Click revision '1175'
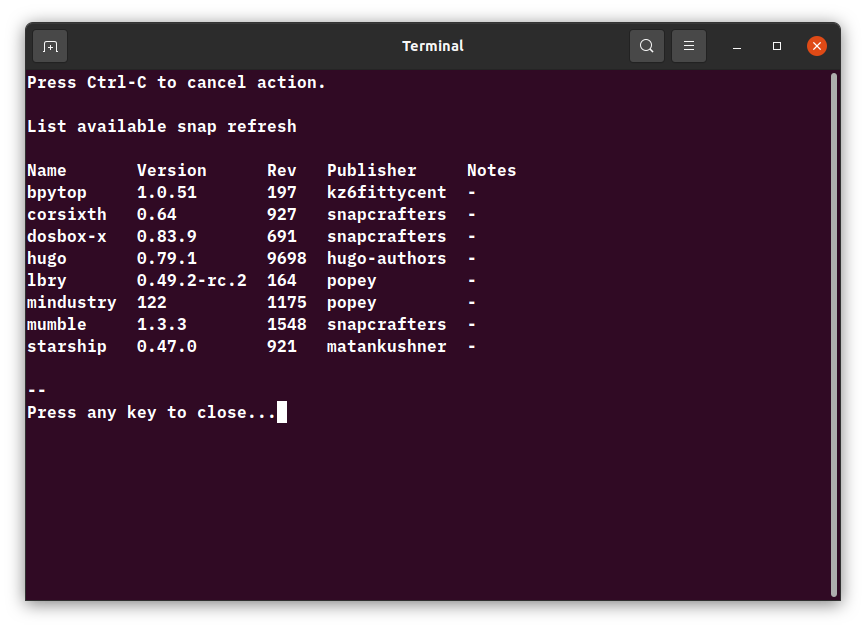The width and height of the screenshot is (866, 629). click(x=287, y=303)
